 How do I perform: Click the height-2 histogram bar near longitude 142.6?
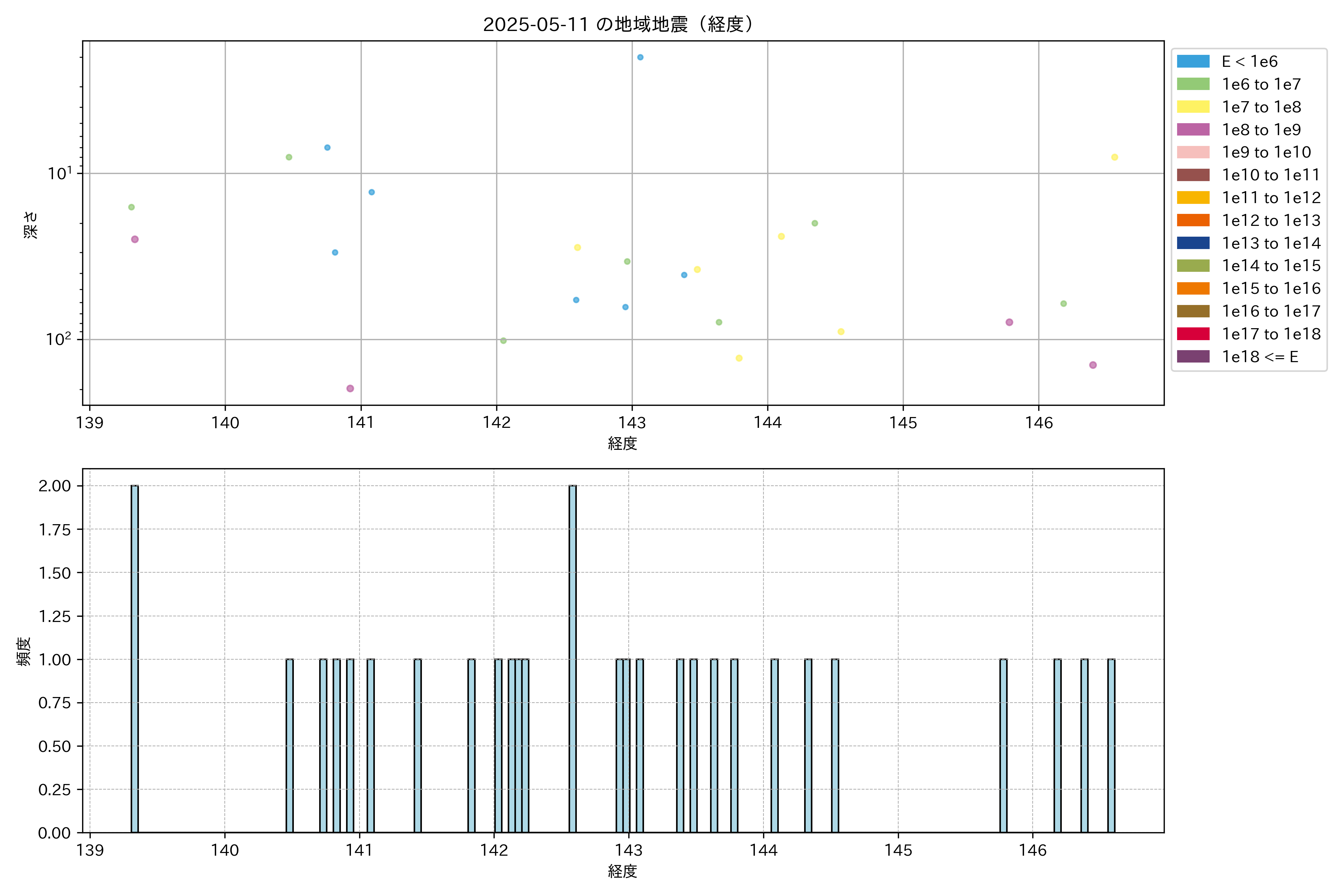pos(573,658)
